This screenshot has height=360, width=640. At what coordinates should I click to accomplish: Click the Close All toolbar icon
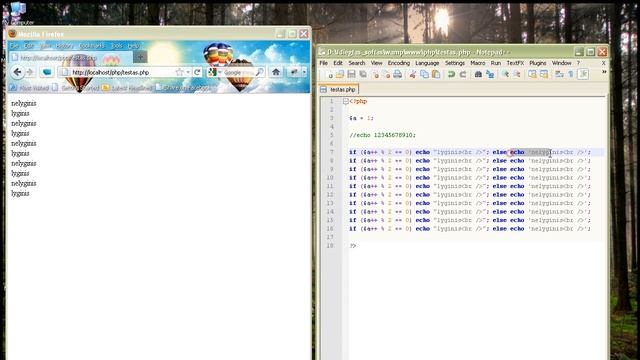point(386,75)
